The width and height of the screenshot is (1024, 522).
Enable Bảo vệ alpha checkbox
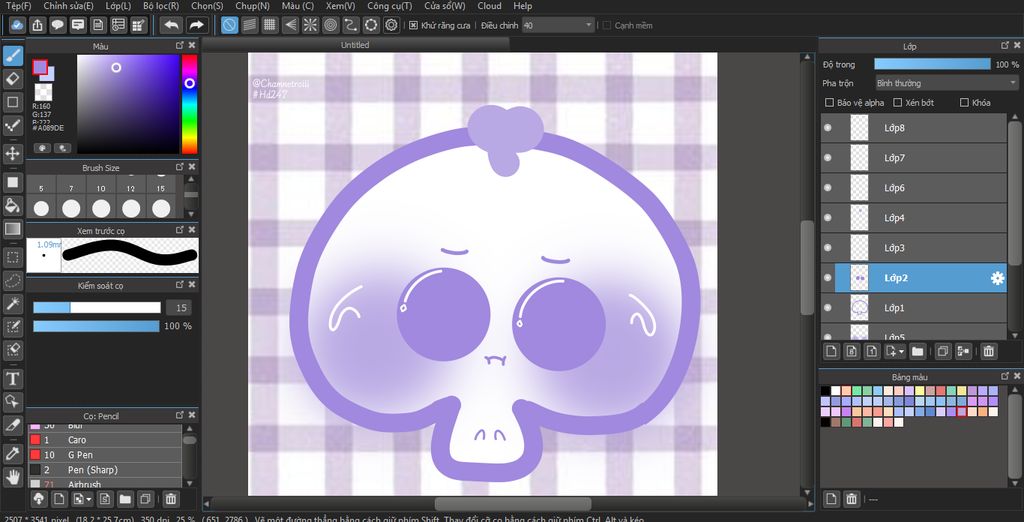(x=829, y=103)
